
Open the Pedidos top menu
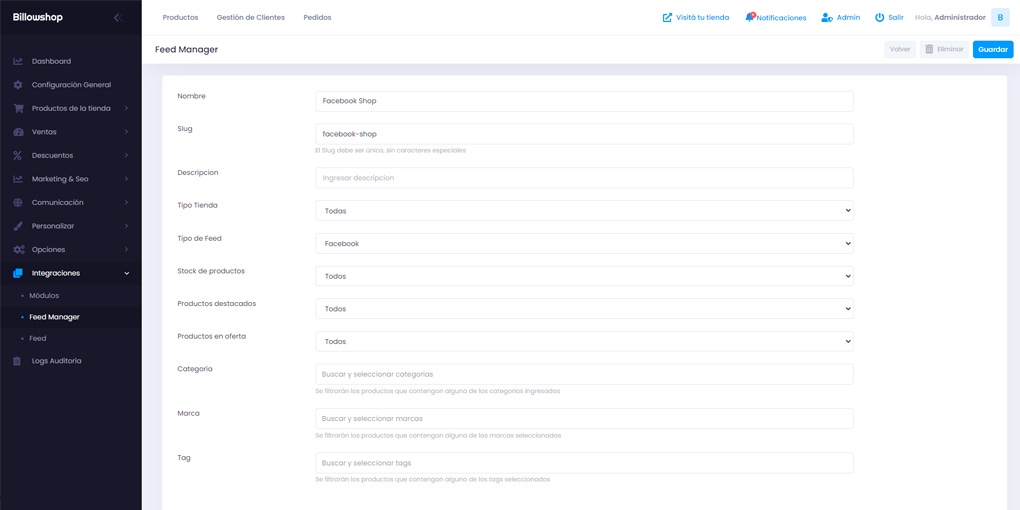click(317, 17)
